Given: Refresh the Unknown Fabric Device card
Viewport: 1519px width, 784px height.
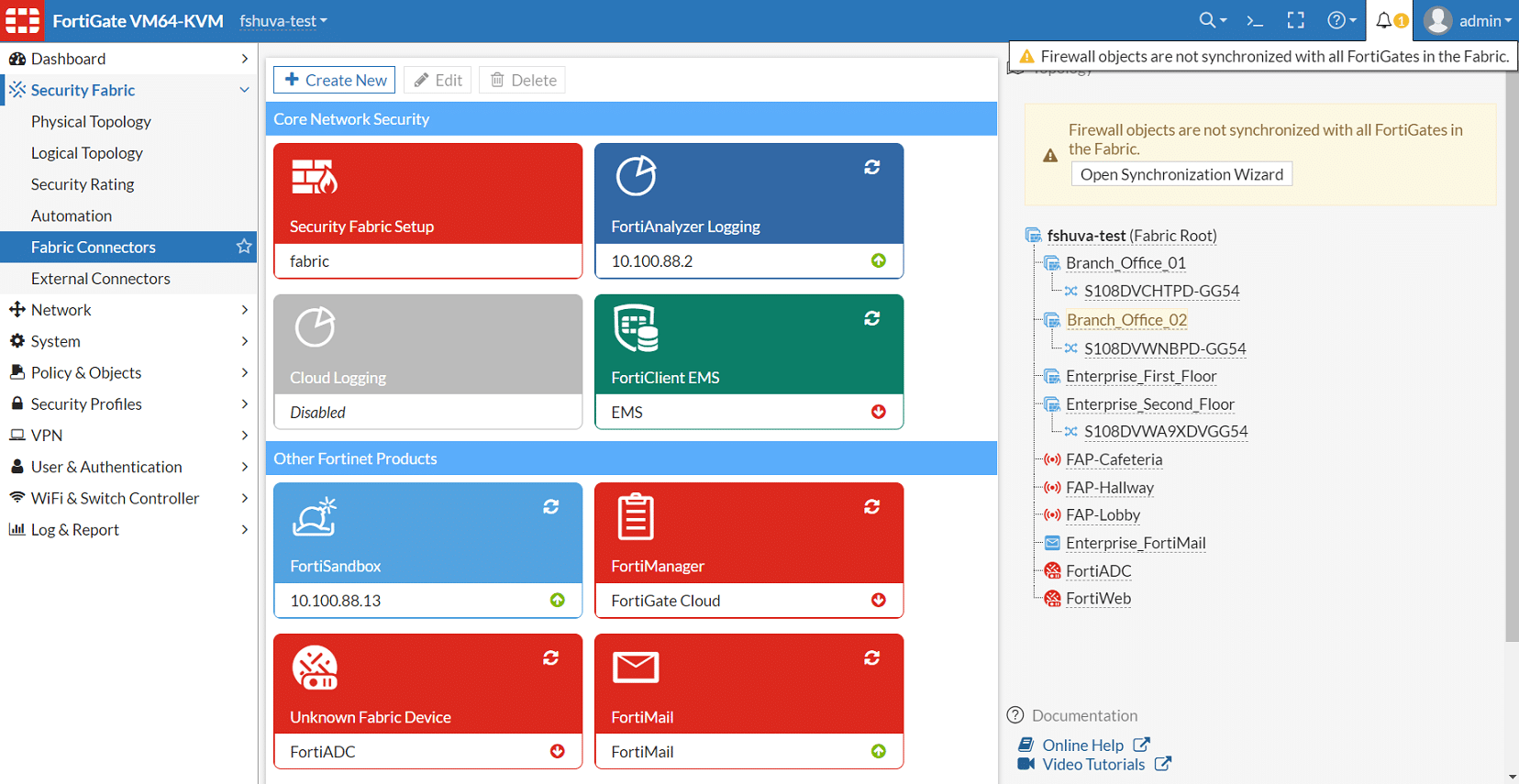Looking at the screenshot, I should point(551,657).
